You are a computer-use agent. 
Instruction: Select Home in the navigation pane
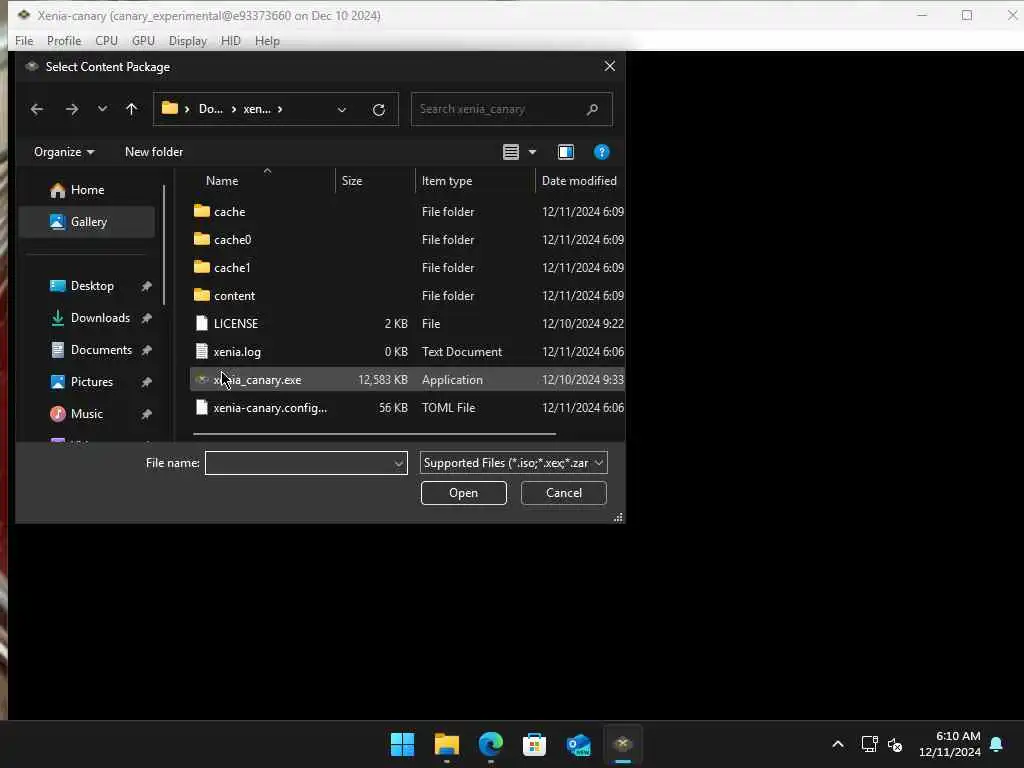click(87, 190)
